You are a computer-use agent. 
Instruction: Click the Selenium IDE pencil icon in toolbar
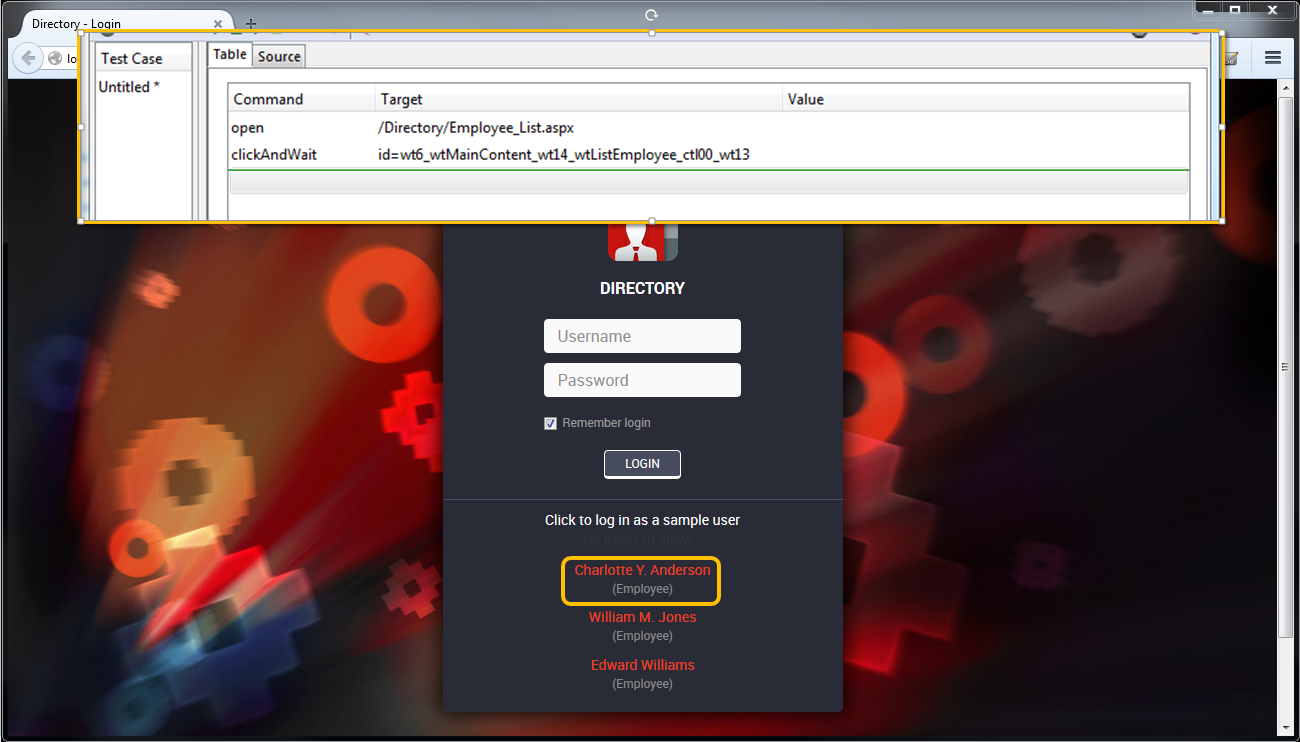(1230, 57)
